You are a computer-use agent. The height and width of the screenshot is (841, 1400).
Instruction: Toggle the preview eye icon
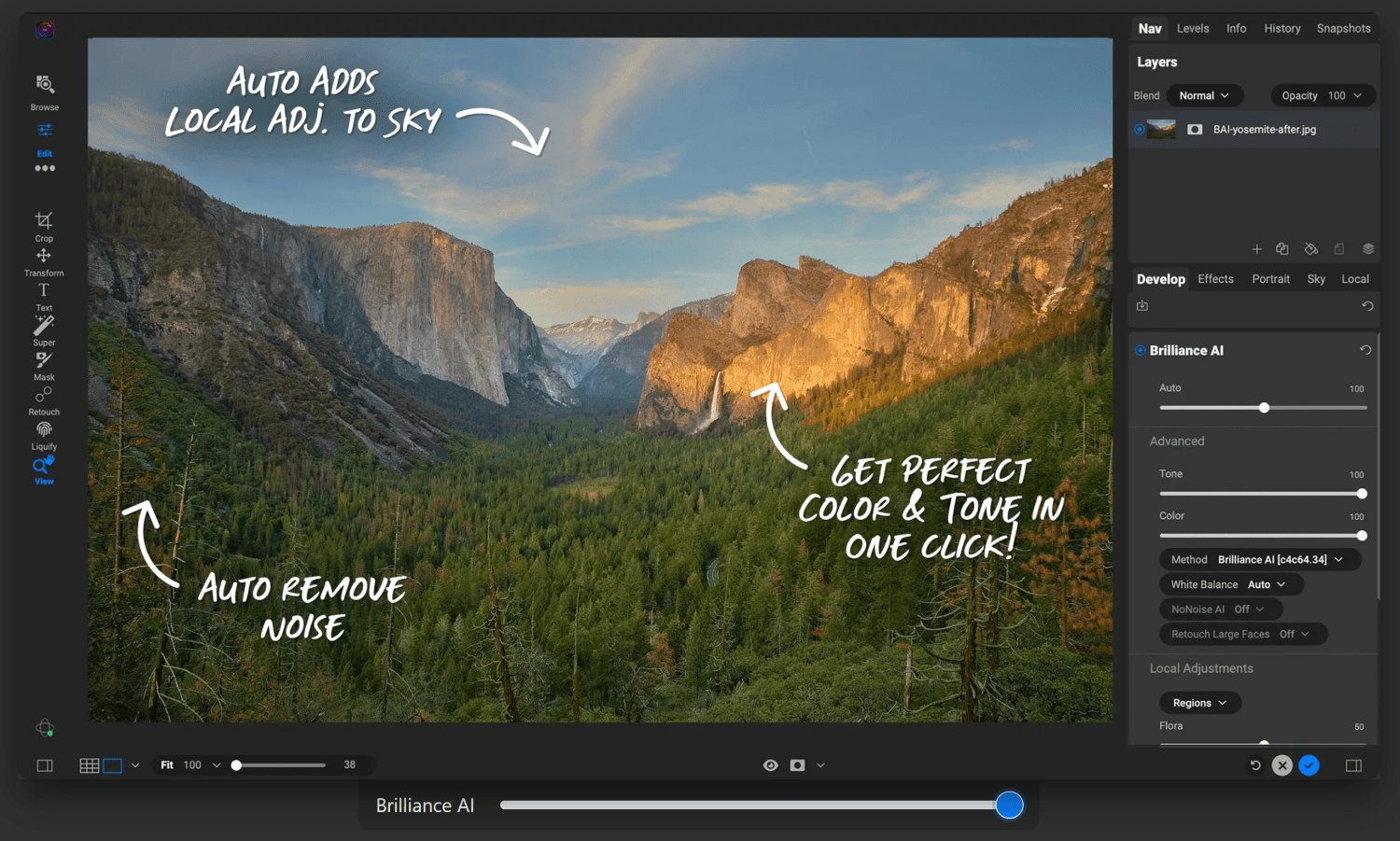point(770,765)
